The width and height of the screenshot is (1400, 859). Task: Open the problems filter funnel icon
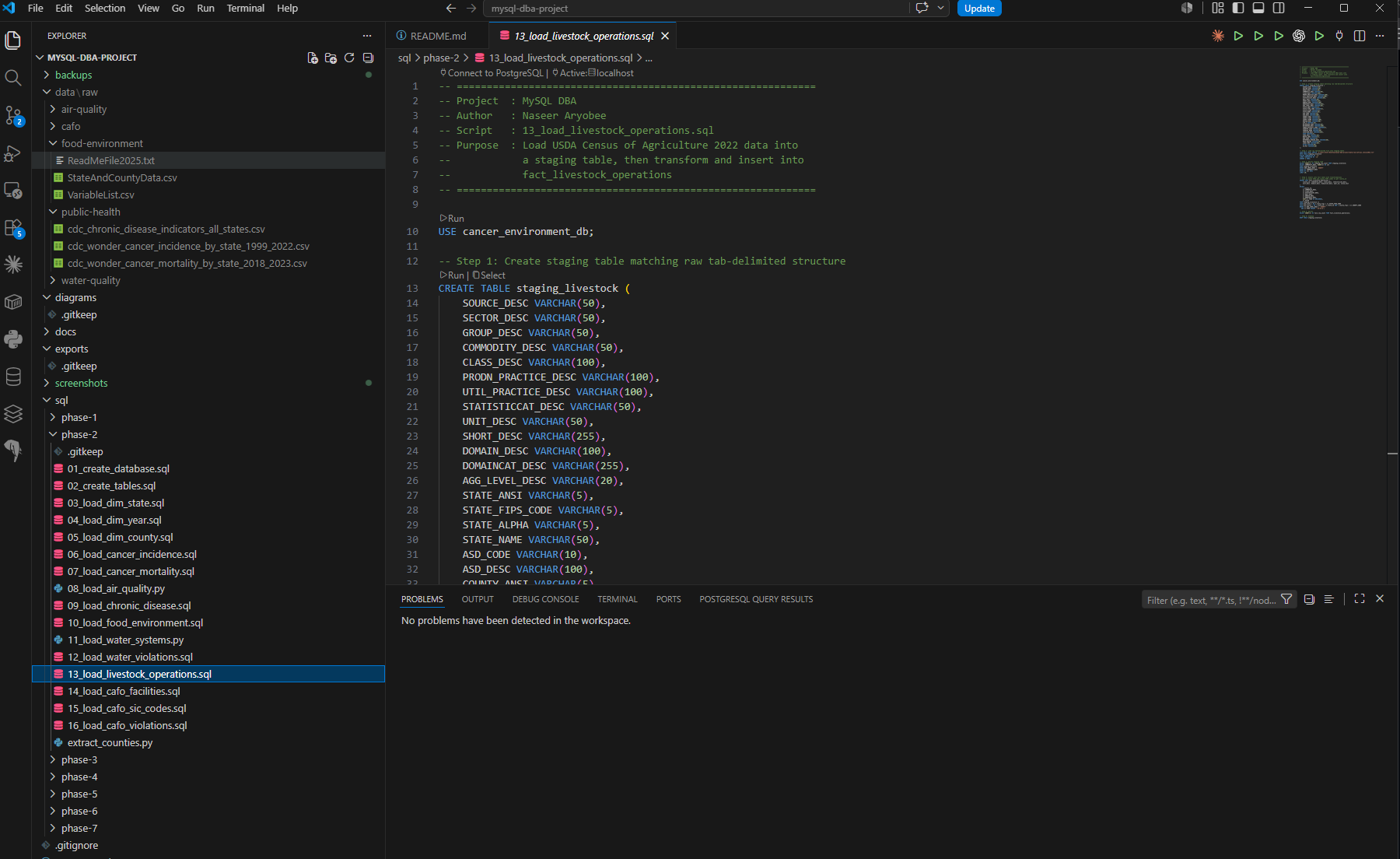(1286, 599)
